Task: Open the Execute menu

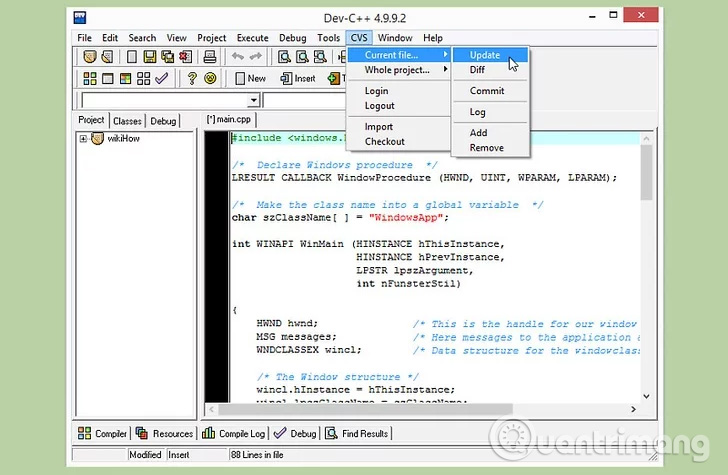Action: coord(253,38)
